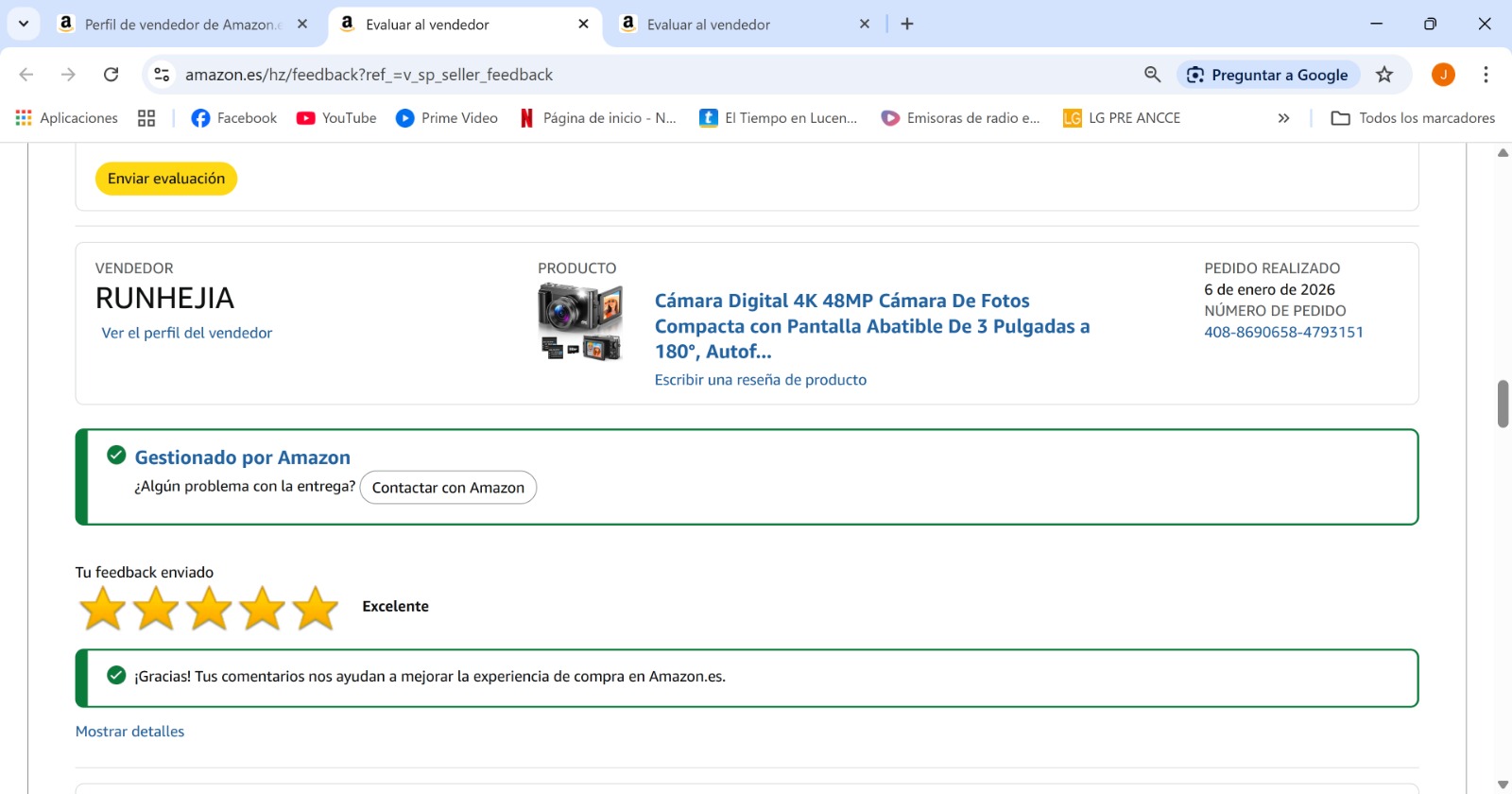Image resolution: width=1512 pixels, height=794 pixels.
Task: Click the zoom magnifier icon in the address bar
Action: tap(1152, 75)
